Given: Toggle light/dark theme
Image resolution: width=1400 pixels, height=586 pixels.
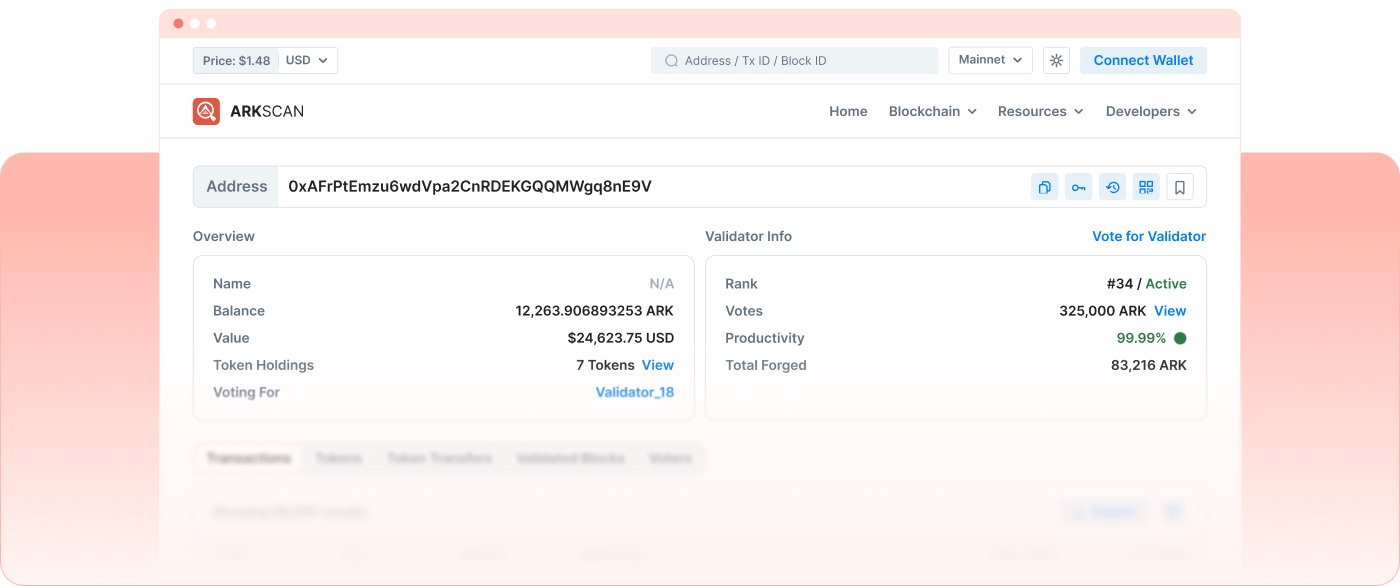Looking at the screenshot, I should click(x=1056, y=61).
